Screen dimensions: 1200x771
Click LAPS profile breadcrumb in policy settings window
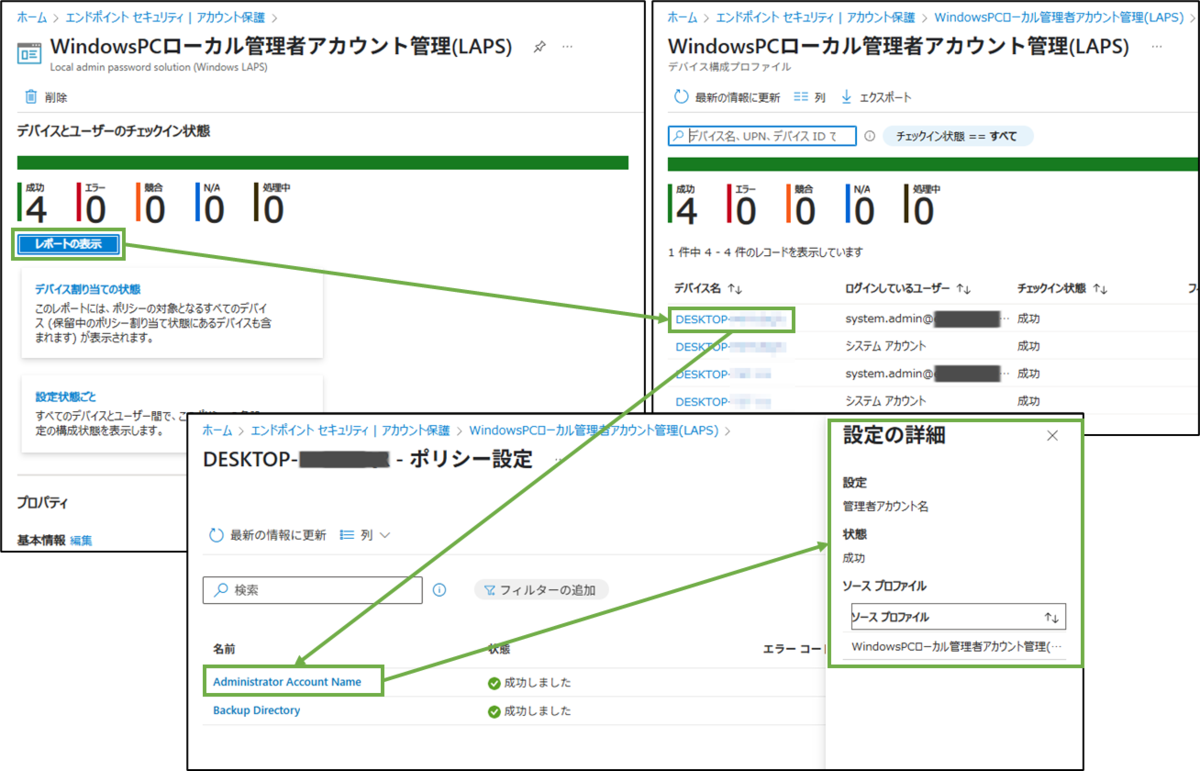593,430
